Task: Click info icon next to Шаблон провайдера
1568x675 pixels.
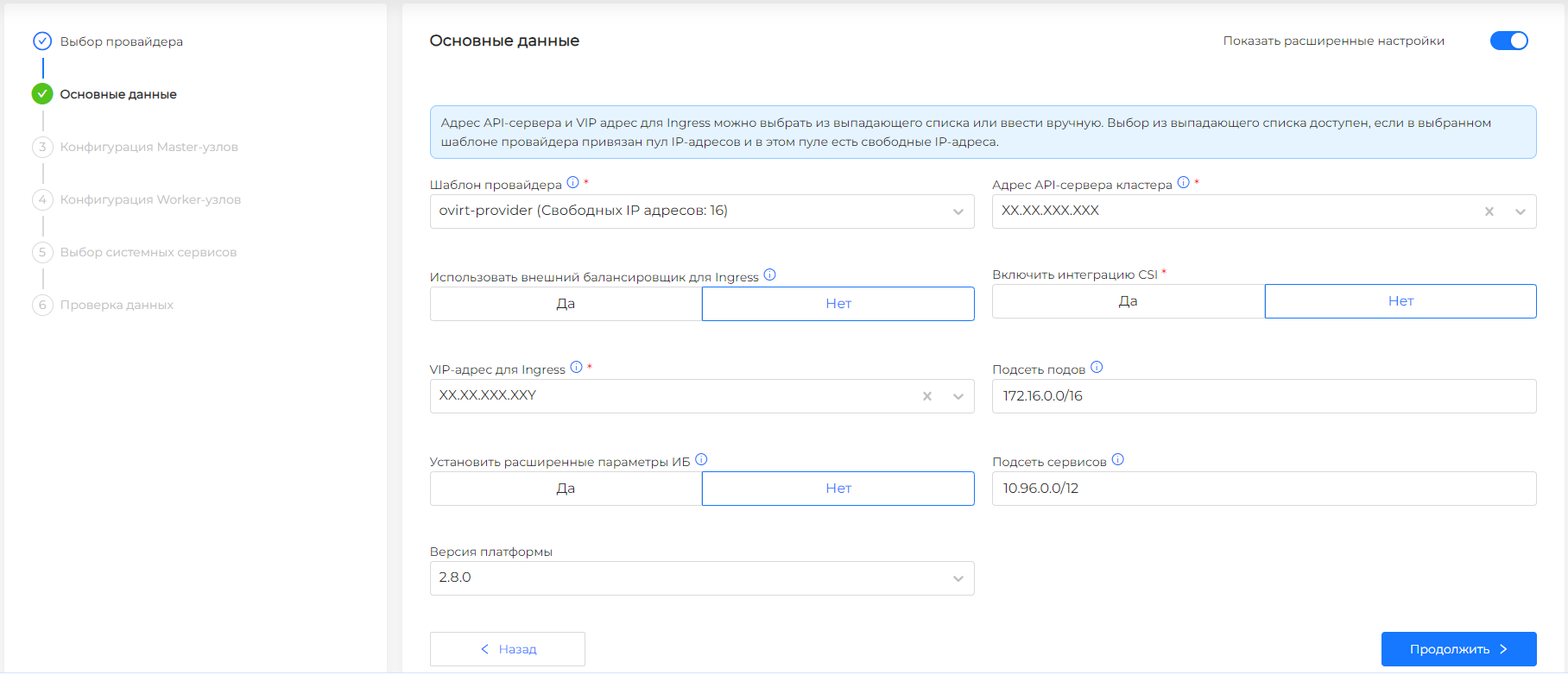Action: [x=572, y=182]
